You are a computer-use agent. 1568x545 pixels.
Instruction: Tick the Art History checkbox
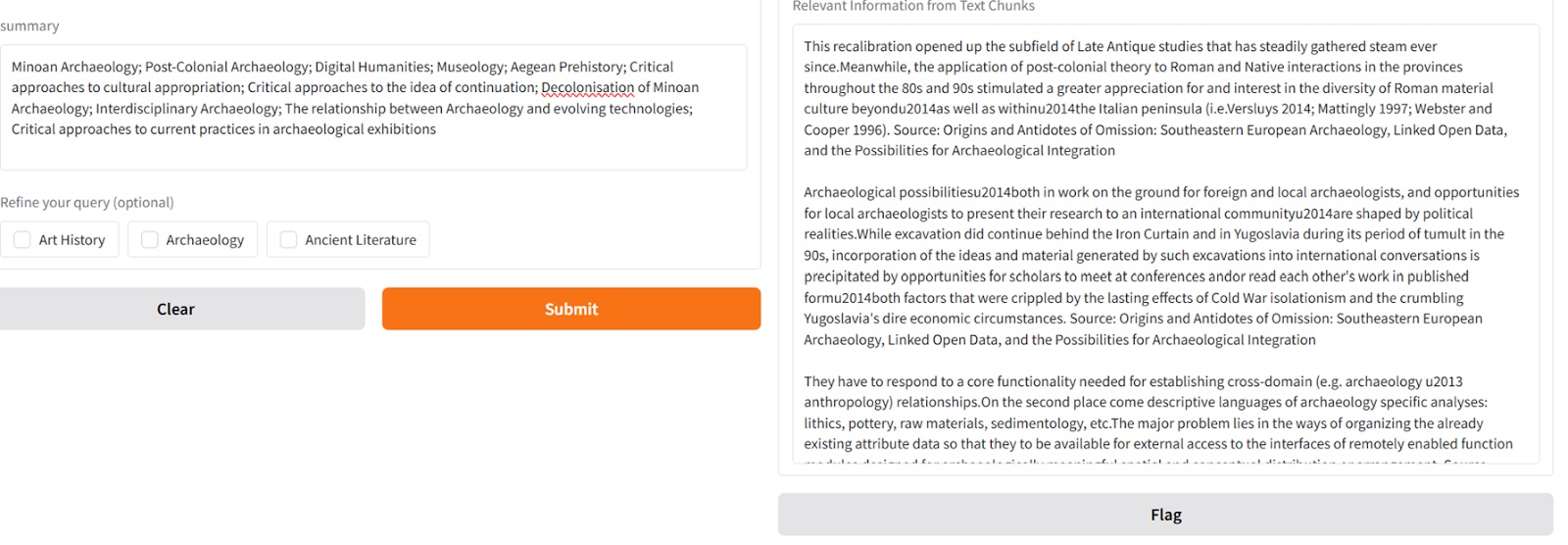click(x=23, y=240)
